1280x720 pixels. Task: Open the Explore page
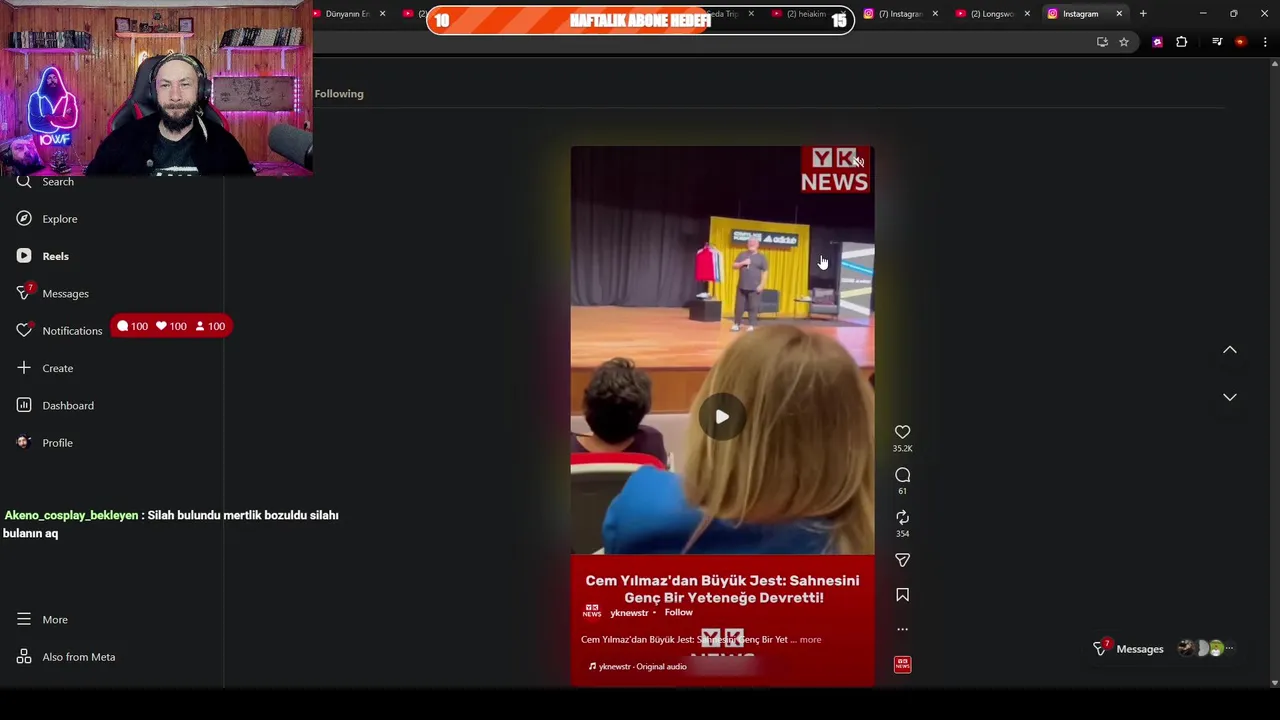pyautogui.click(x=47, y=219)
